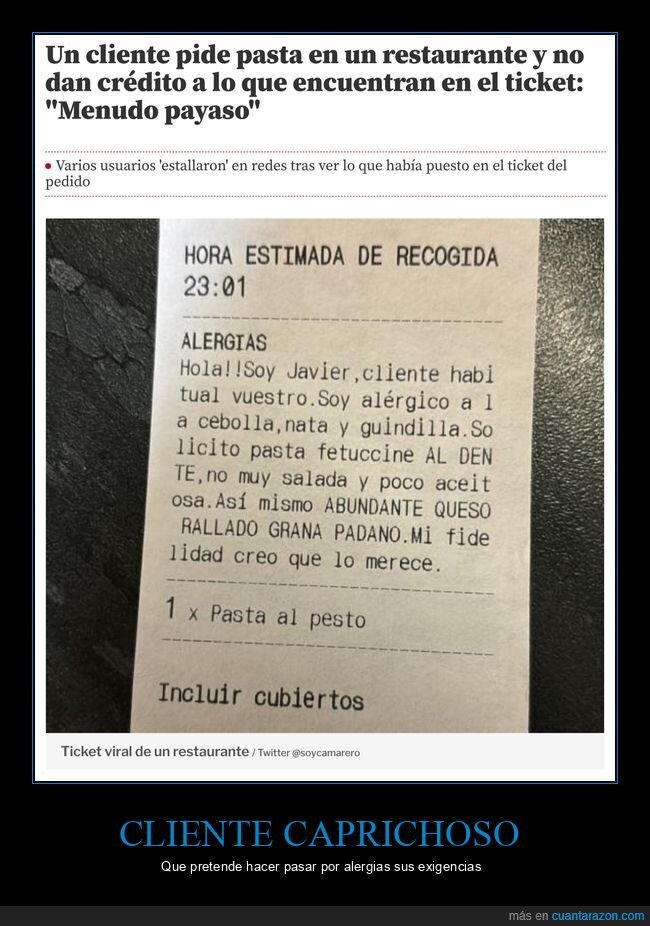Click the subtitle 'Varios usuarios estallaron en redes'

point(306,173)
